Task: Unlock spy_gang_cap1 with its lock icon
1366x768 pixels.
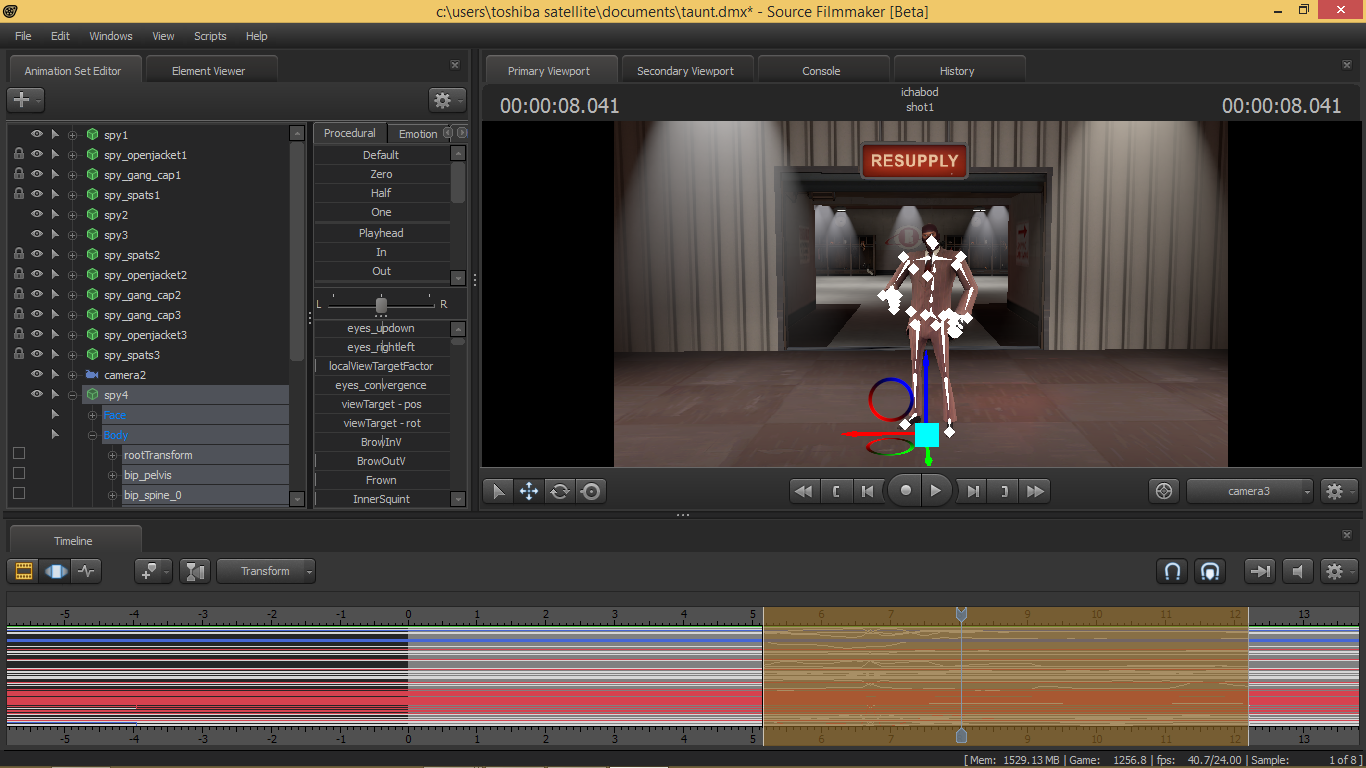Action: pos(18,175)
